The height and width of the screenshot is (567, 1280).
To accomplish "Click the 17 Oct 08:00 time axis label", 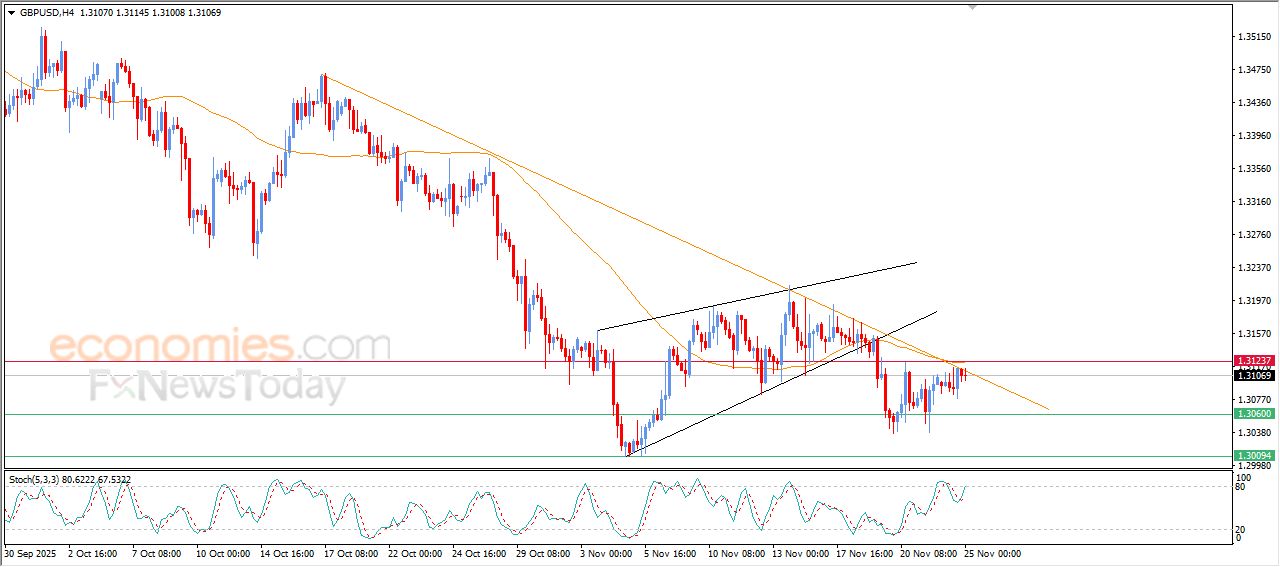I will [350, 552].
